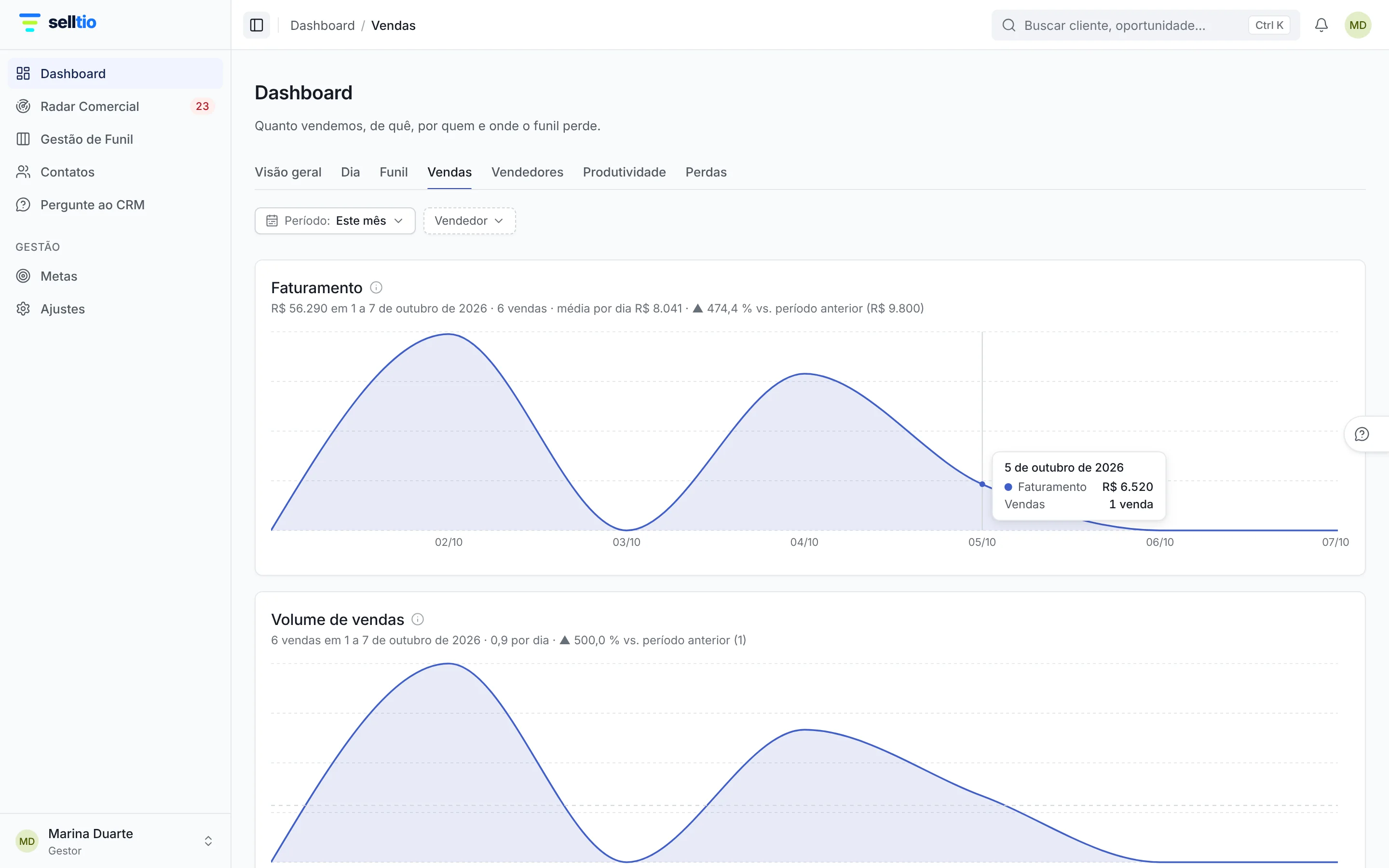Image resolution: width=1389 pixels, height=868 pixels.
Task: Click the 04/10 axis label on Faturamento chart
Action: click(804, 542)
